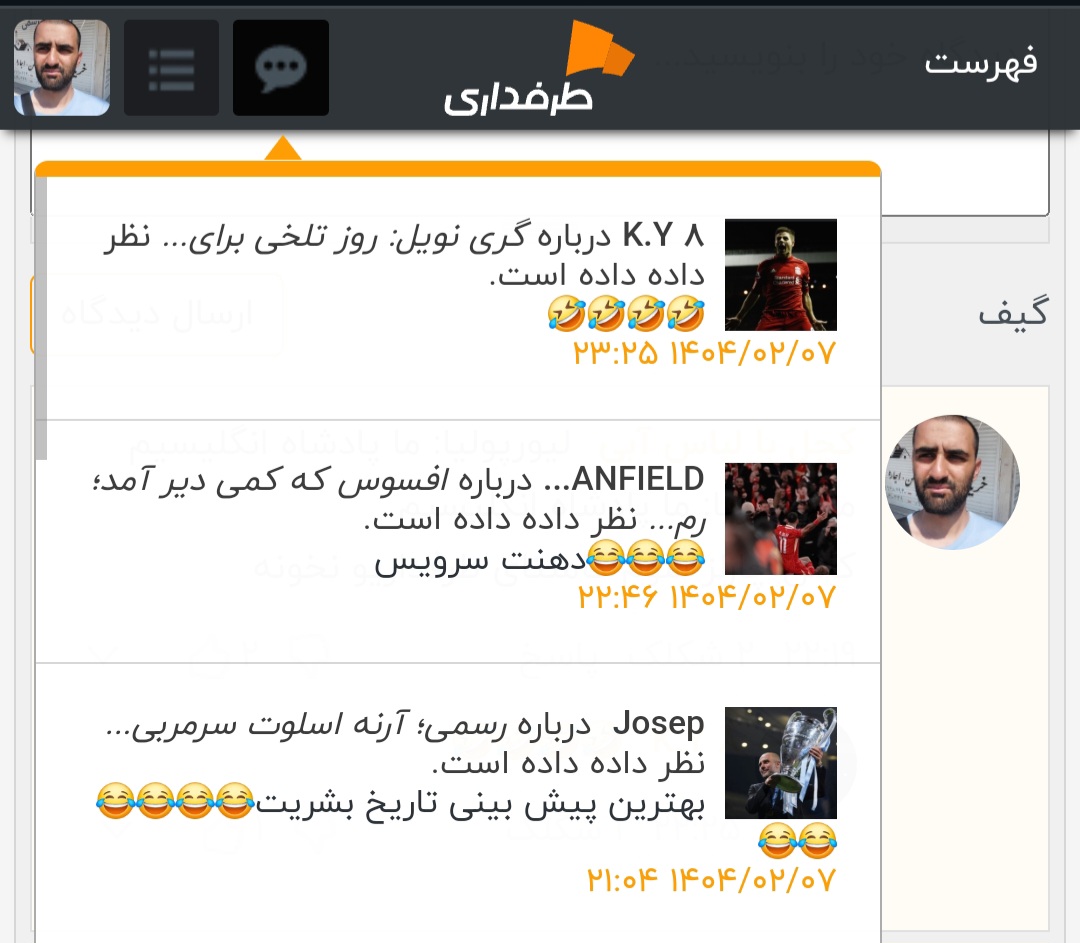Screen dimensions: 1080x943
Task: Open the list menu icon
Action: [x=172, y=68]
